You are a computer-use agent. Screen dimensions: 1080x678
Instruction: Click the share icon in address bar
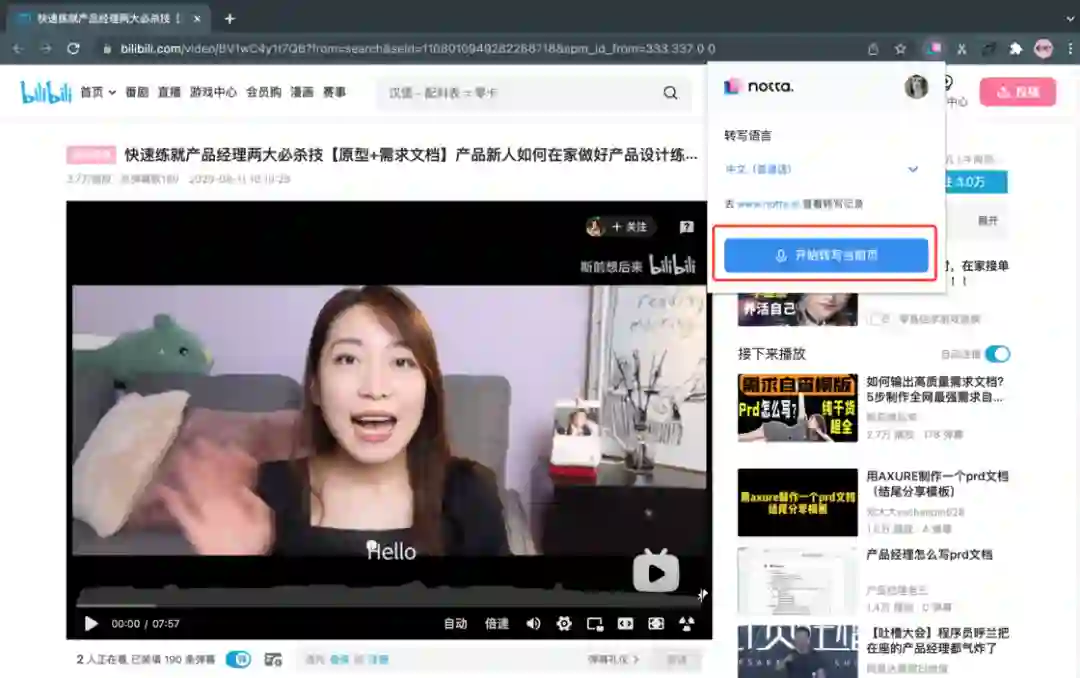tap(873, 48)
